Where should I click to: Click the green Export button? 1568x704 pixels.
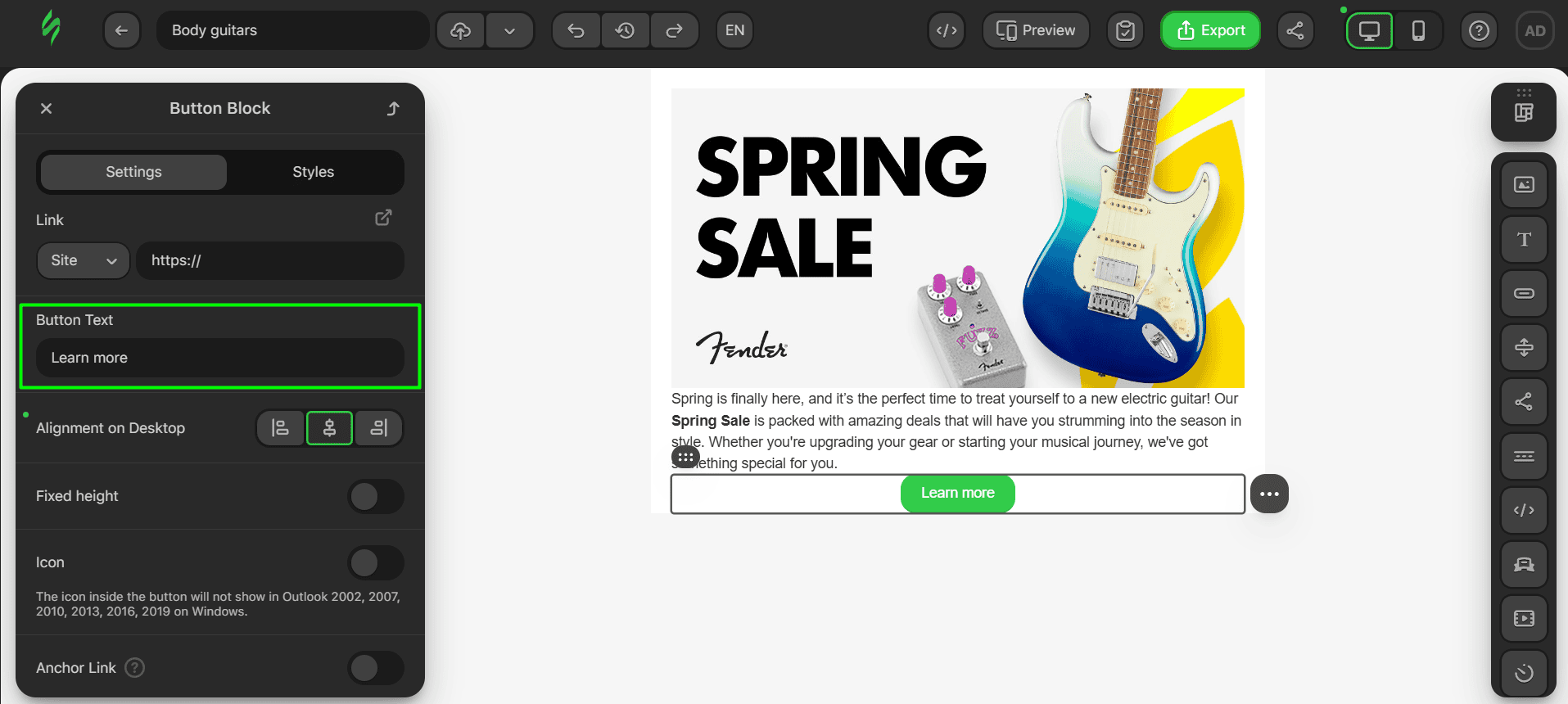1210,30
